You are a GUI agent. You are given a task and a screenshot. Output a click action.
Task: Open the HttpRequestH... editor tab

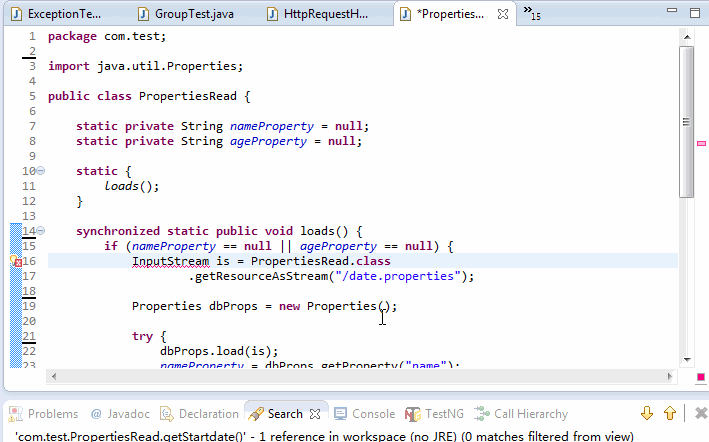tap(317, 14)
